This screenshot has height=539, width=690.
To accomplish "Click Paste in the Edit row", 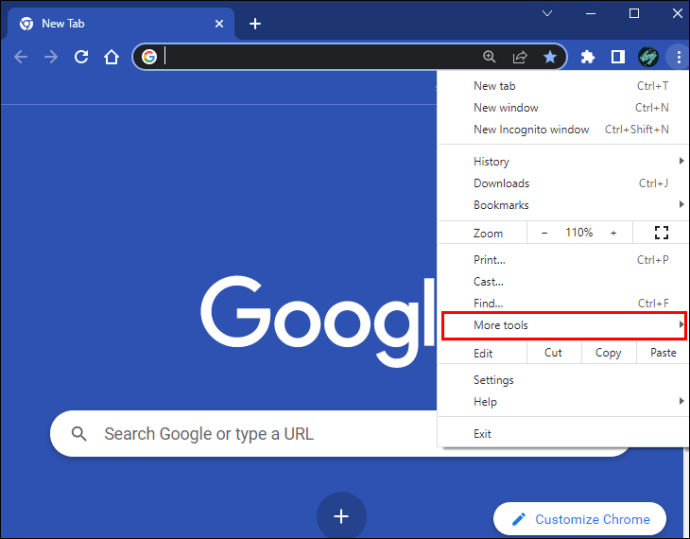I will pyautogui.click(x=663, y=353).
